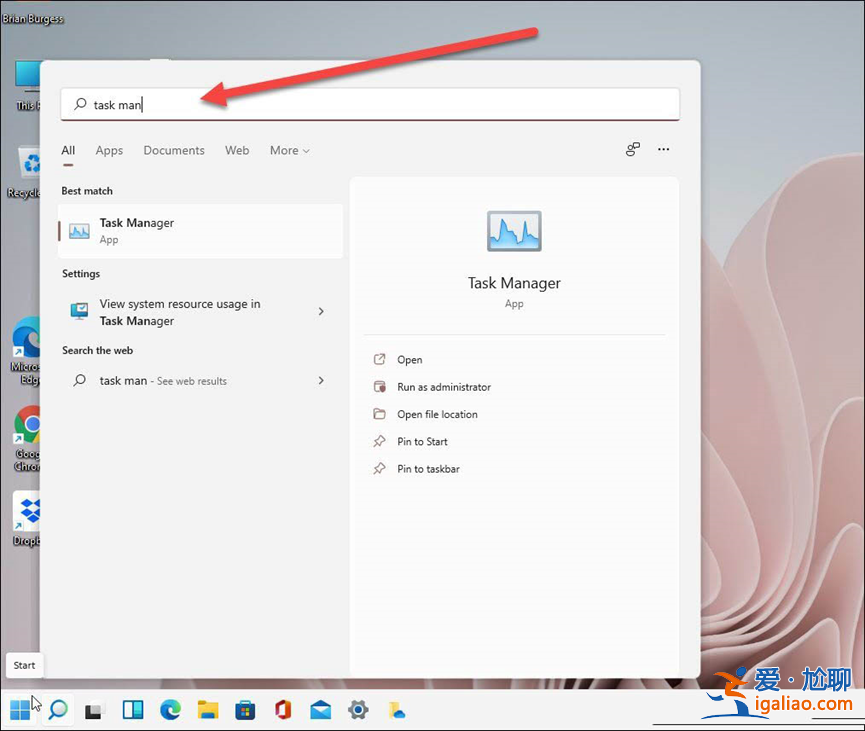Click the search feedback icon
This screenshot has width=865, height=731.
tap(632, 149)
